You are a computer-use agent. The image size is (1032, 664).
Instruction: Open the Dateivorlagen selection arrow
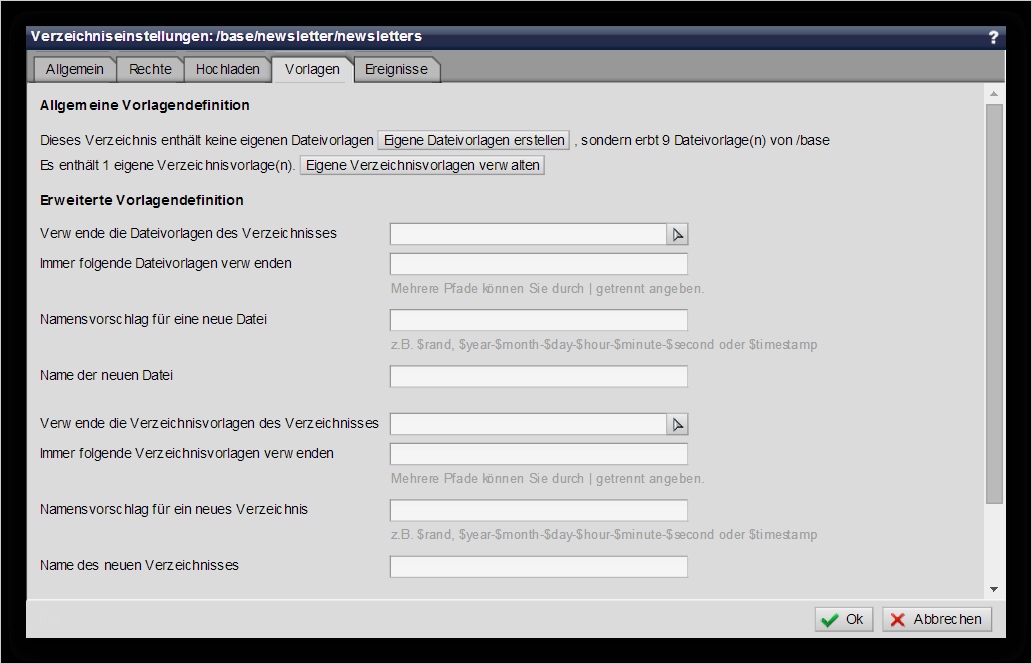(x=677, y=233)
